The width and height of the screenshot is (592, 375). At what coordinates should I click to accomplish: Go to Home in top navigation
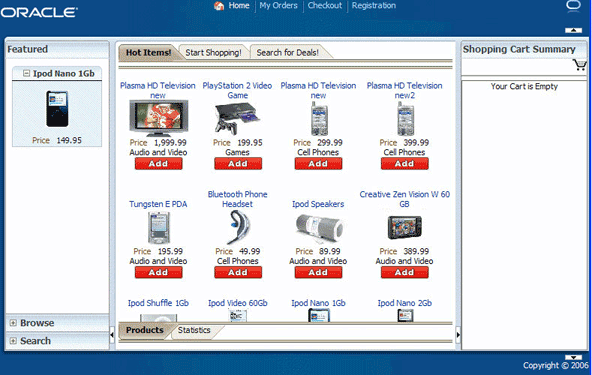coord(239,6)
